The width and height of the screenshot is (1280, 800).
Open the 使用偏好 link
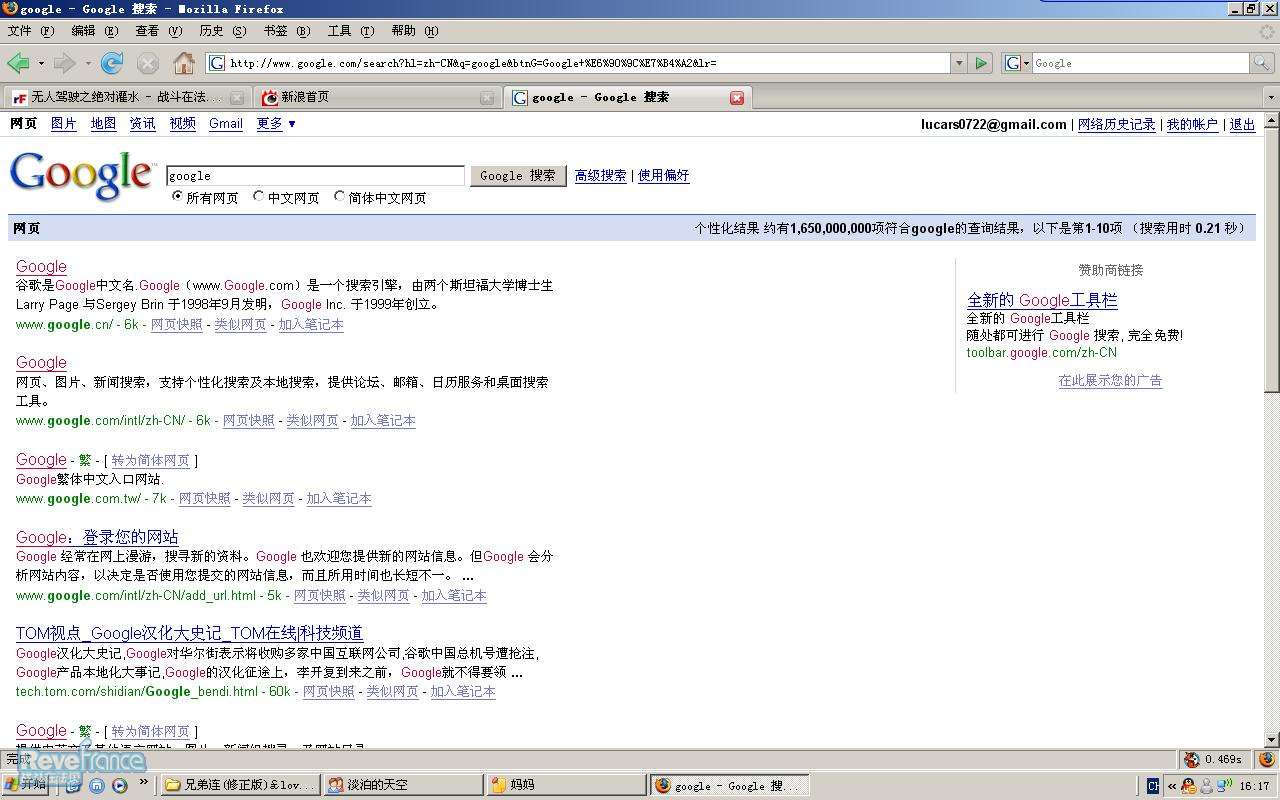tap(664, 176)
